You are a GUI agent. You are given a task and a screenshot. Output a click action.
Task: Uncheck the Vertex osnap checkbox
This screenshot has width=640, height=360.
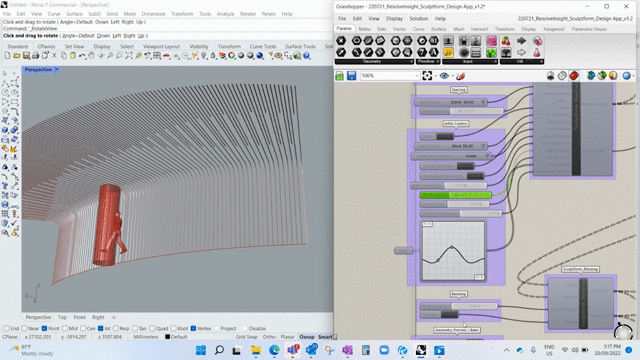pyautogui.click(x=193, y=328)
